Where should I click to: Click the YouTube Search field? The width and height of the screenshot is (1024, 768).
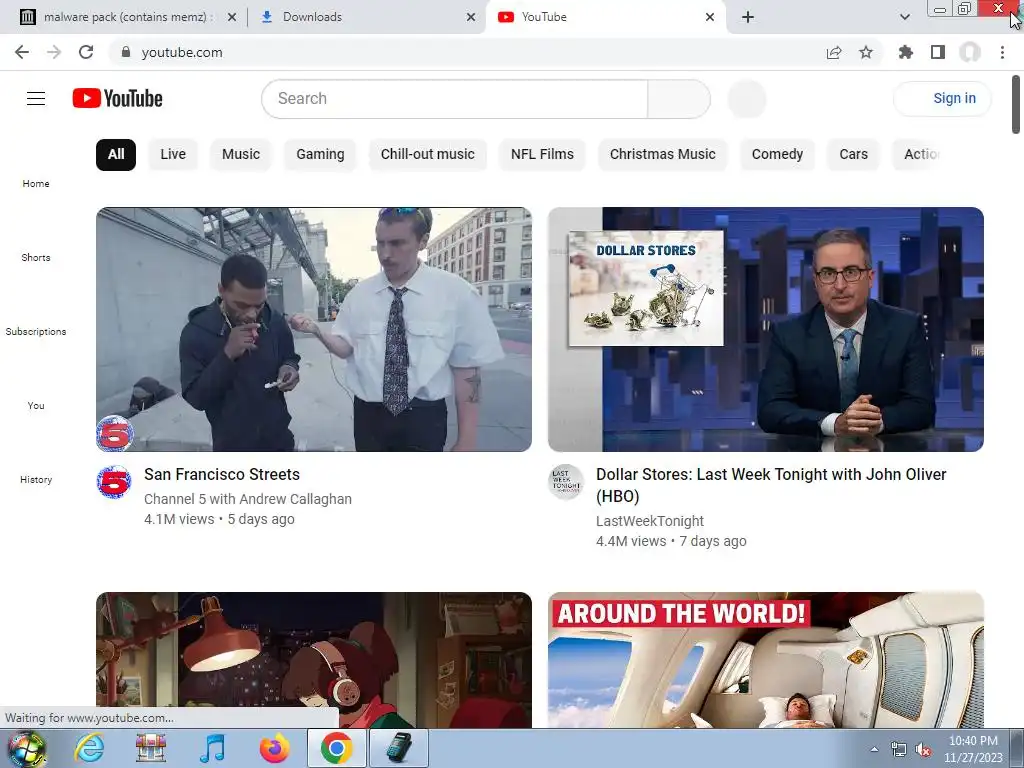455,99
